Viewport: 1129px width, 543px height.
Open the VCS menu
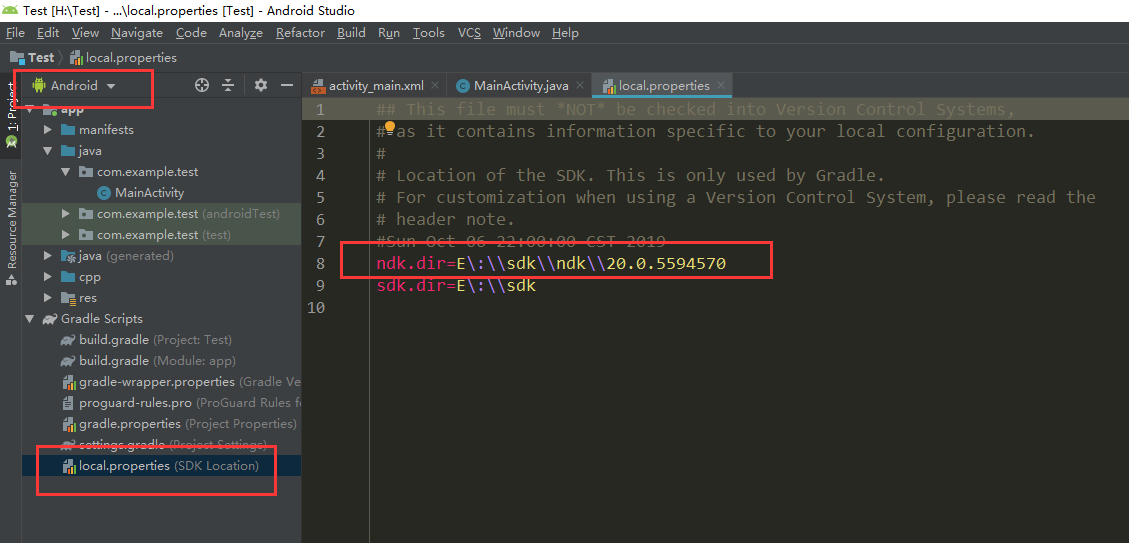[x=469, y=33]
